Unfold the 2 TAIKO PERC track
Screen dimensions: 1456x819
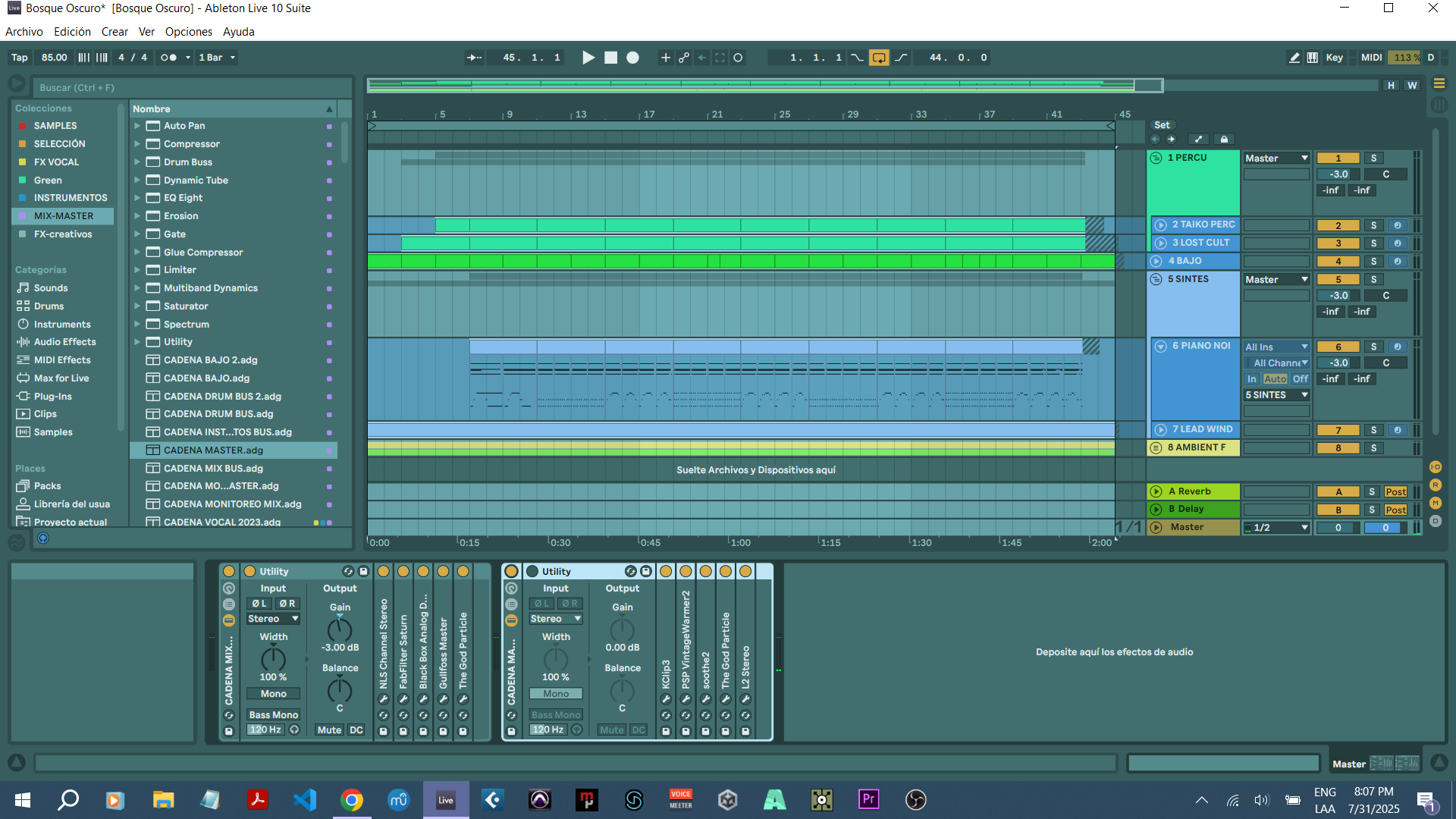click(1160, 224)
